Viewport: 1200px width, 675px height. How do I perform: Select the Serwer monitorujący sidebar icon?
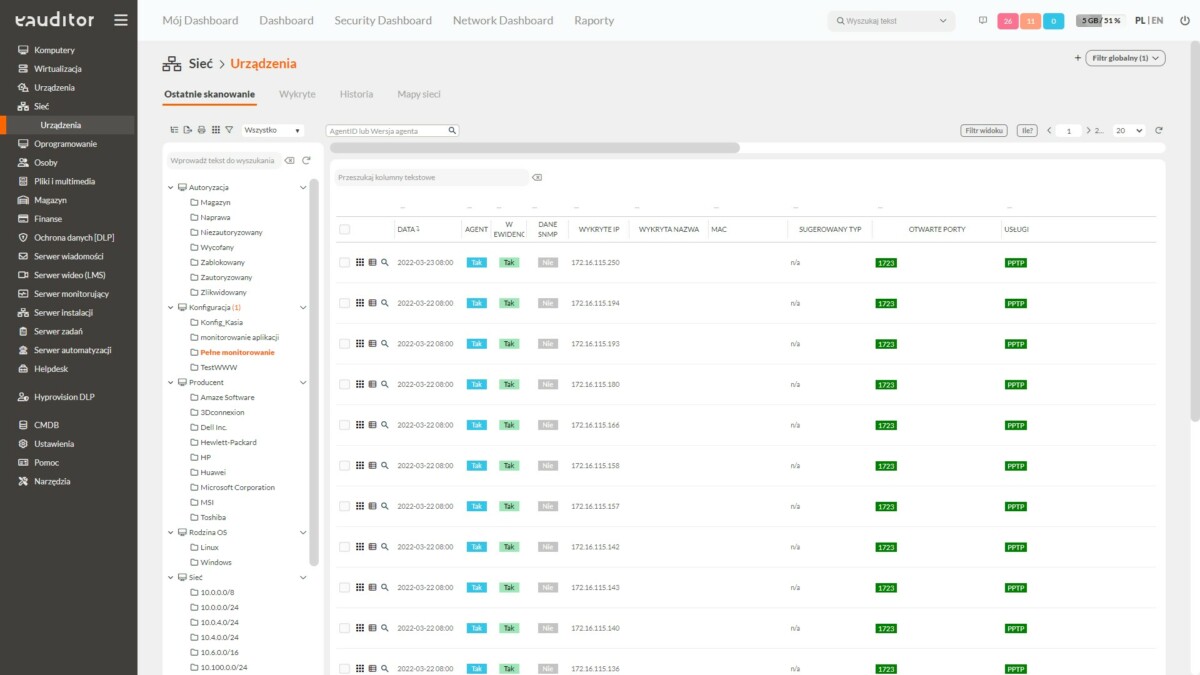tap(22, 294)
